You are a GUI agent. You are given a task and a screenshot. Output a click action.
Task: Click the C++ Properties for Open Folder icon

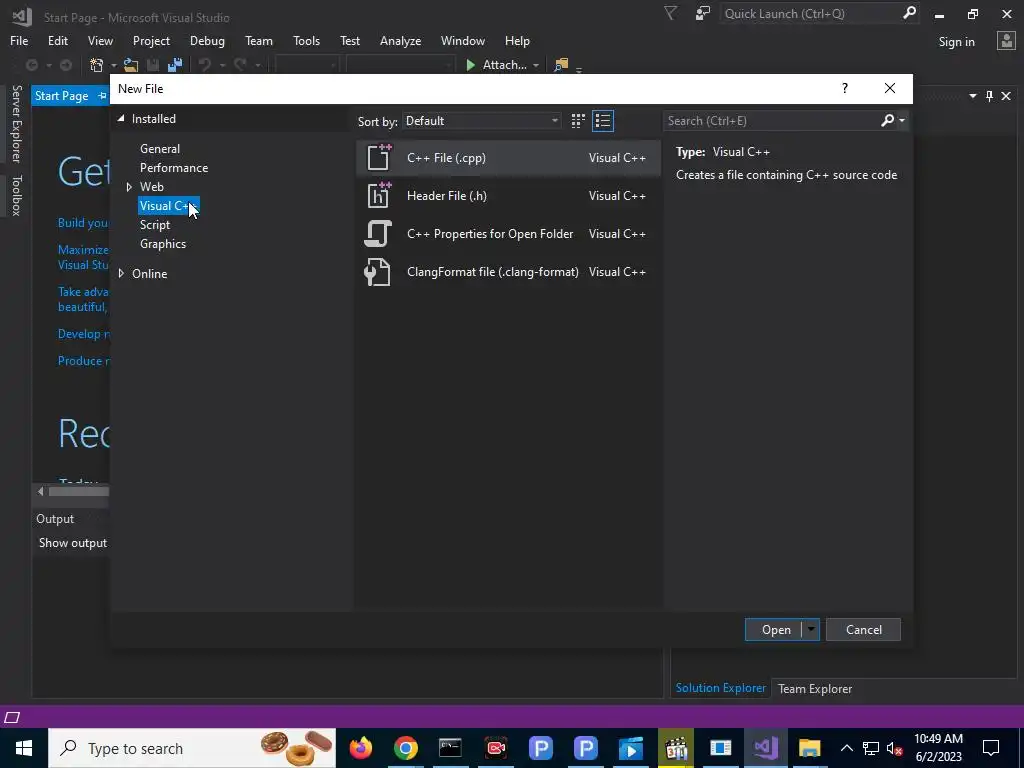(378, 234)
